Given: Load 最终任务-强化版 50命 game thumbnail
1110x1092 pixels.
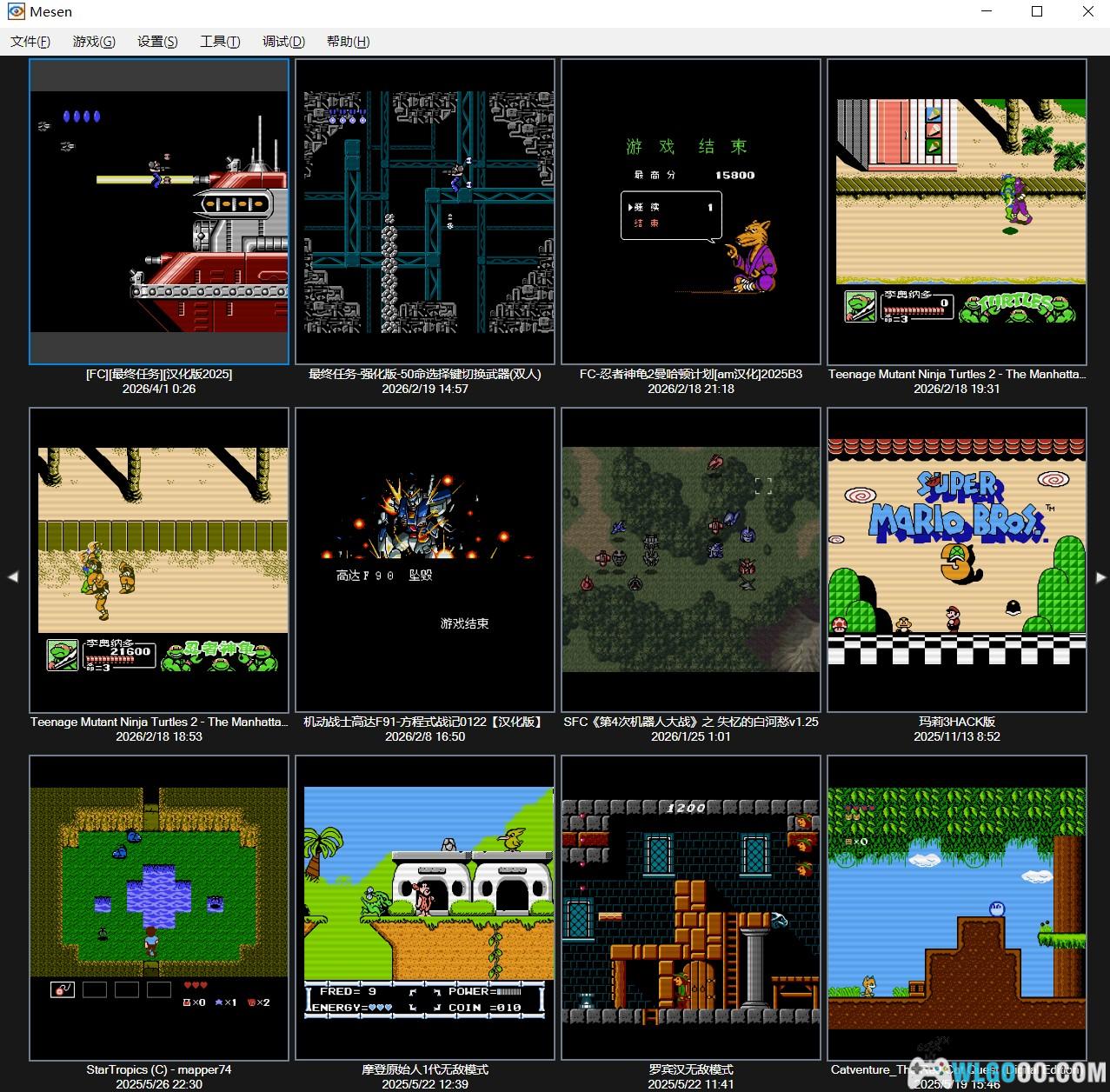Looking at the screenshot, I should [x=425, y=211].
